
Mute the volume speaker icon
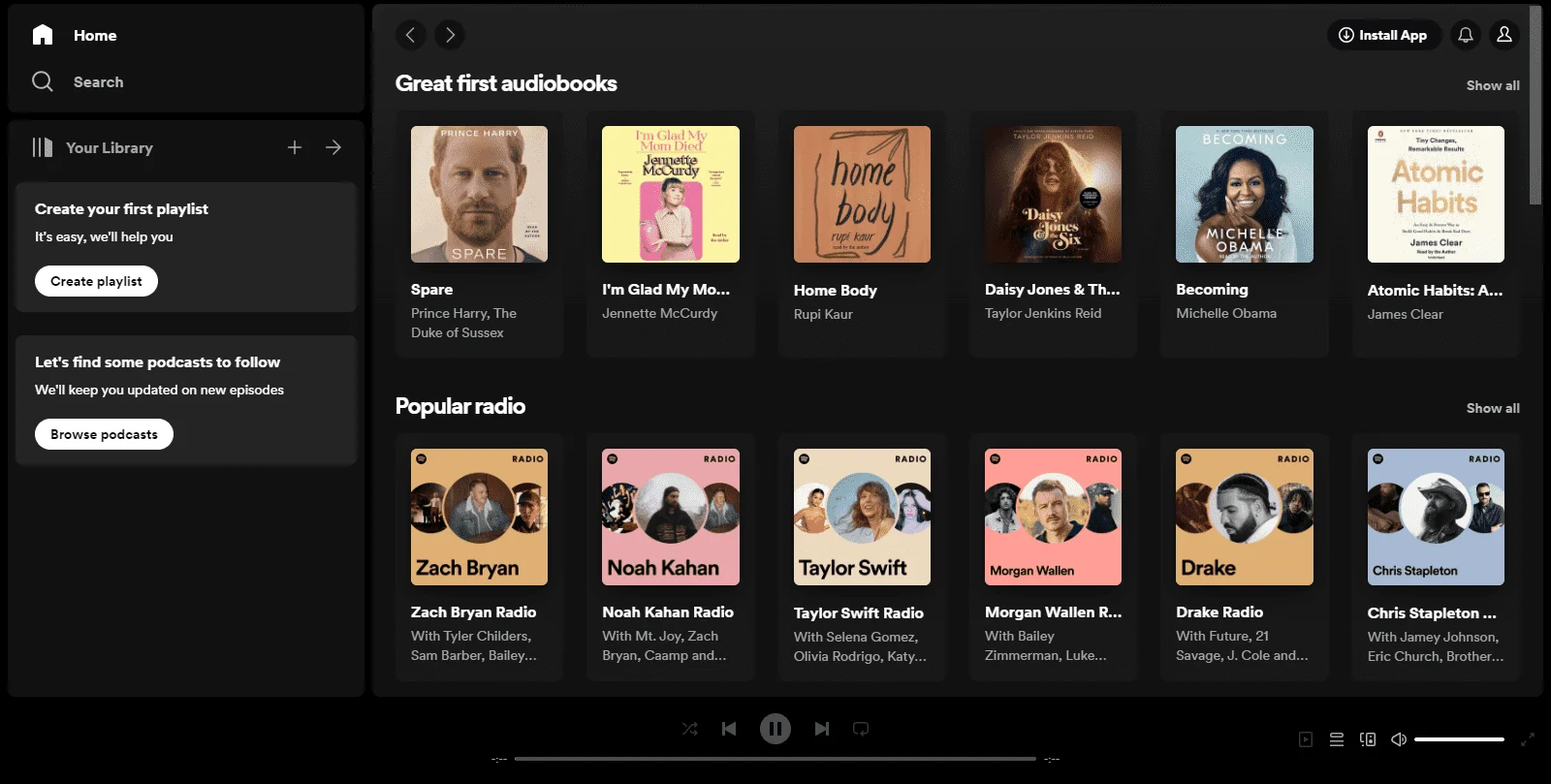1399,739
